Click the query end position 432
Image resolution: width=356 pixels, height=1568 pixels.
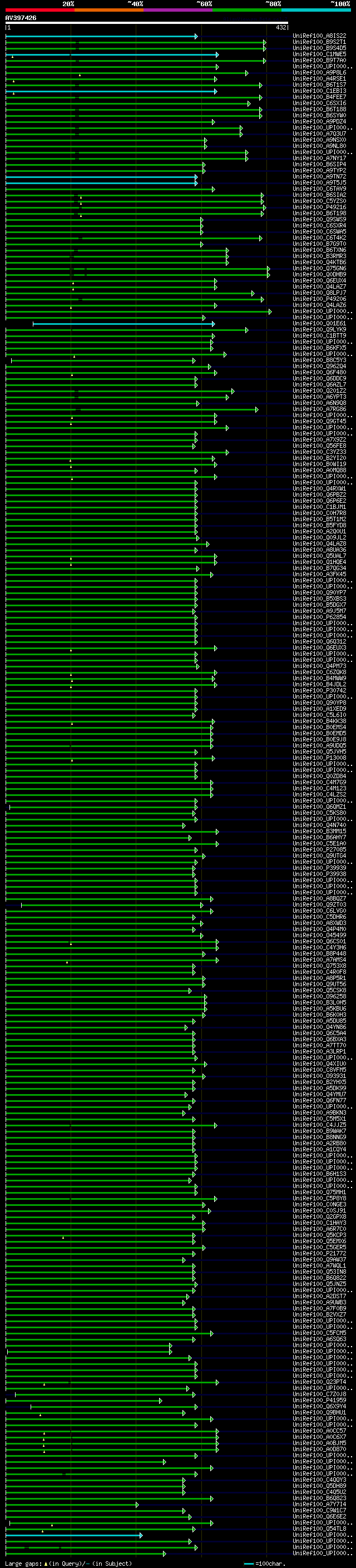point(281,27)
